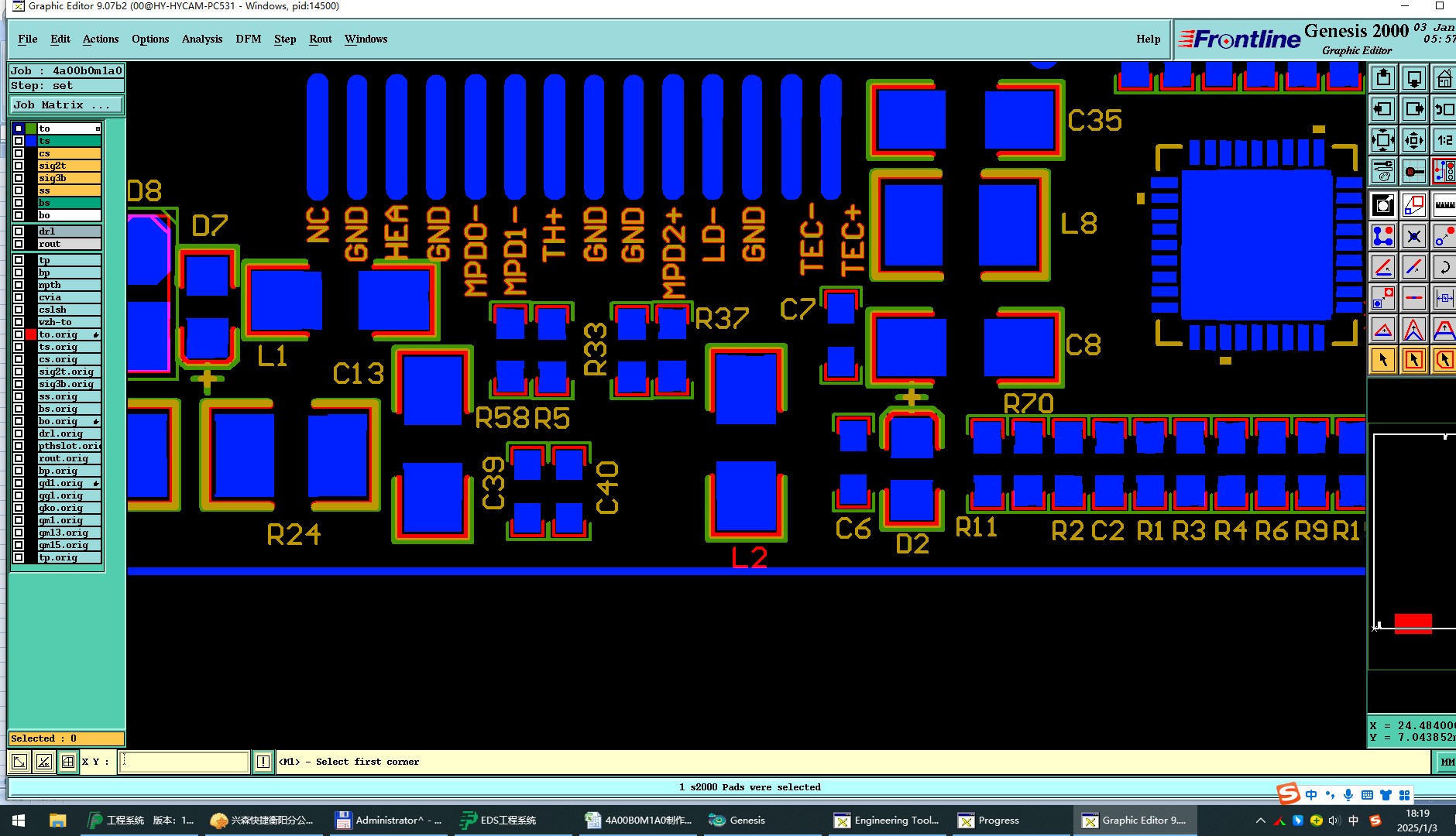Click the zoom home house icon
This screenshot has width=1456, height=836.
[x=1444, y=78]
